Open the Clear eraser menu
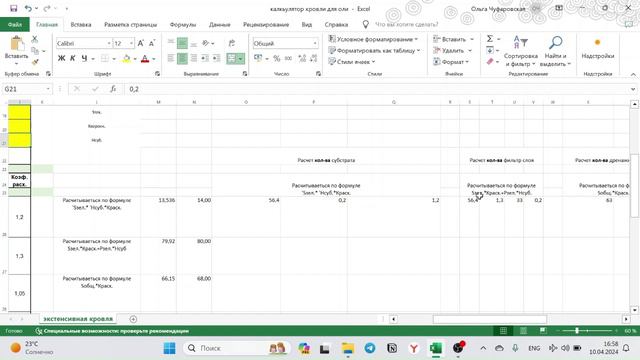 click(x=490, y=62)
